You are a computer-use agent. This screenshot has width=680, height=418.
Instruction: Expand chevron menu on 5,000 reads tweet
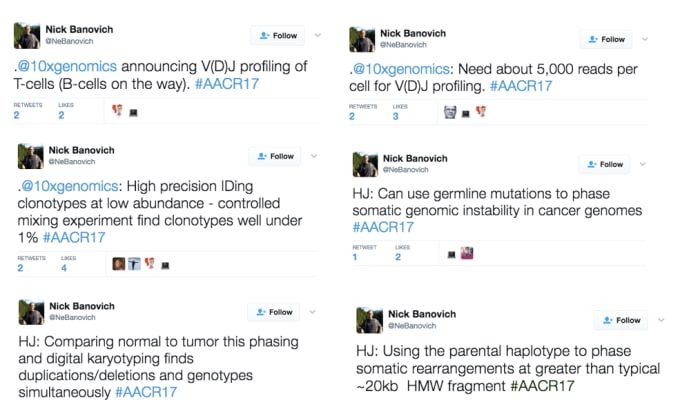point(645,39)
